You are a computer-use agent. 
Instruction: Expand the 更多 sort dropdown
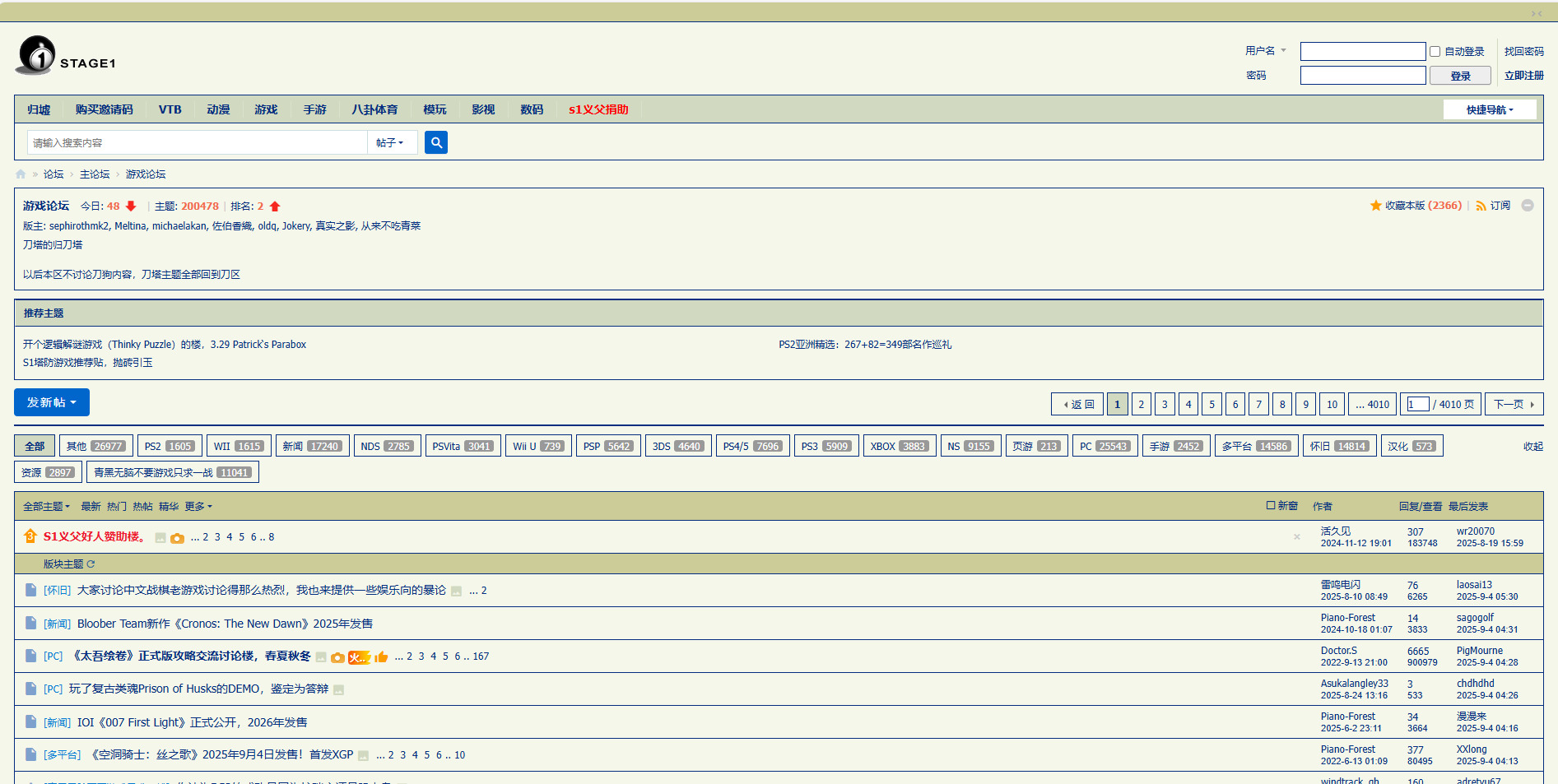pyautogui.click(x=198, y=507)
